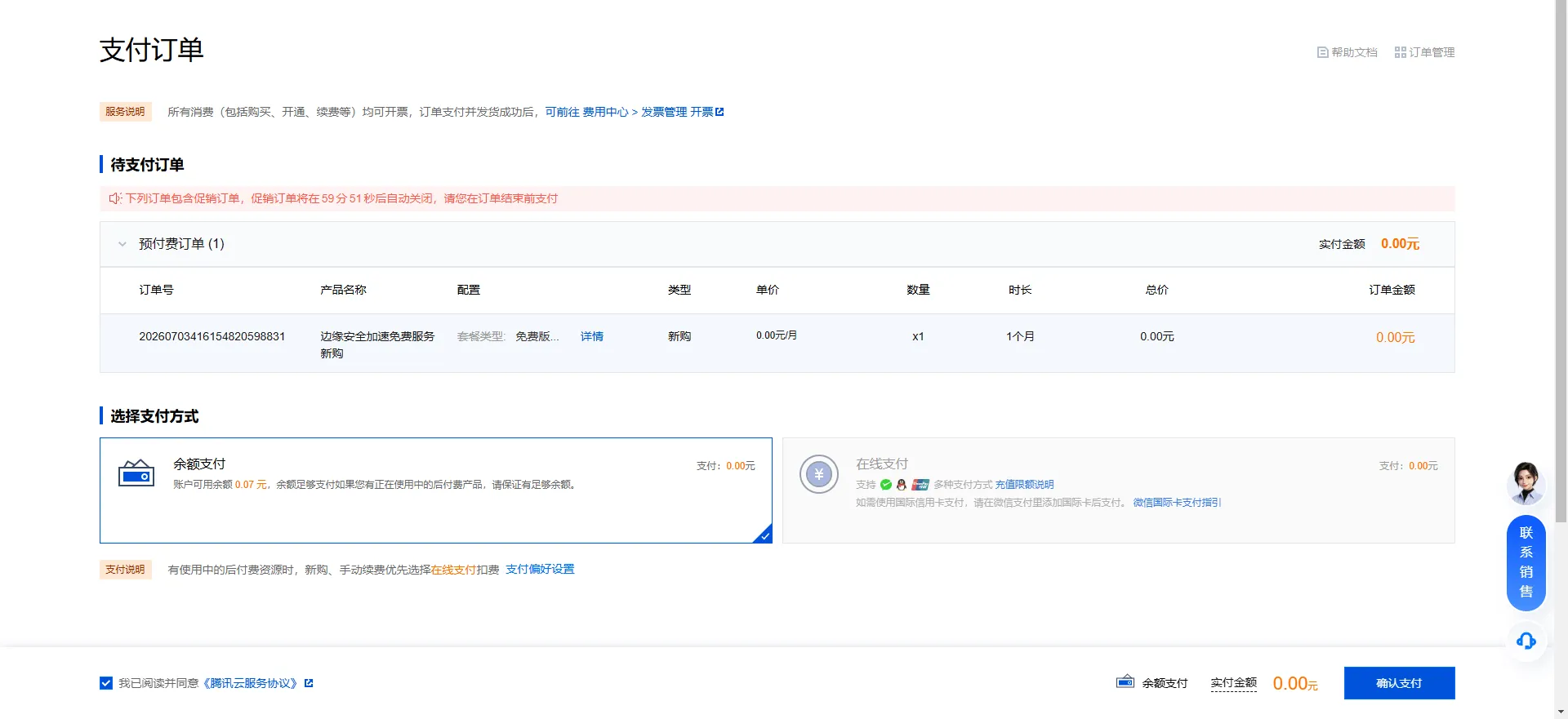The image size is (1568, 719).
Task: Click product name 边缘安全加速免费服务
Action: point(377,336)
